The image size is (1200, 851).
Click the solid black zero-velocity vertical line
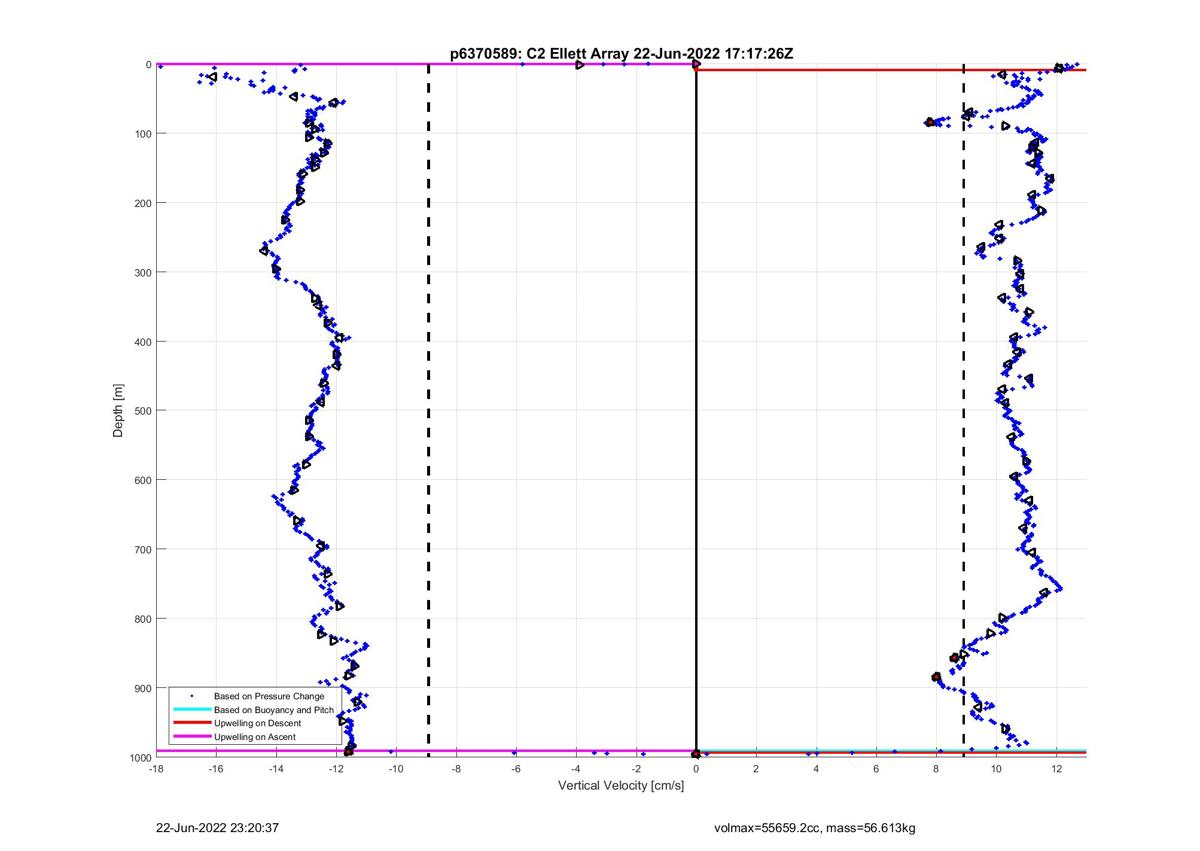696,410
